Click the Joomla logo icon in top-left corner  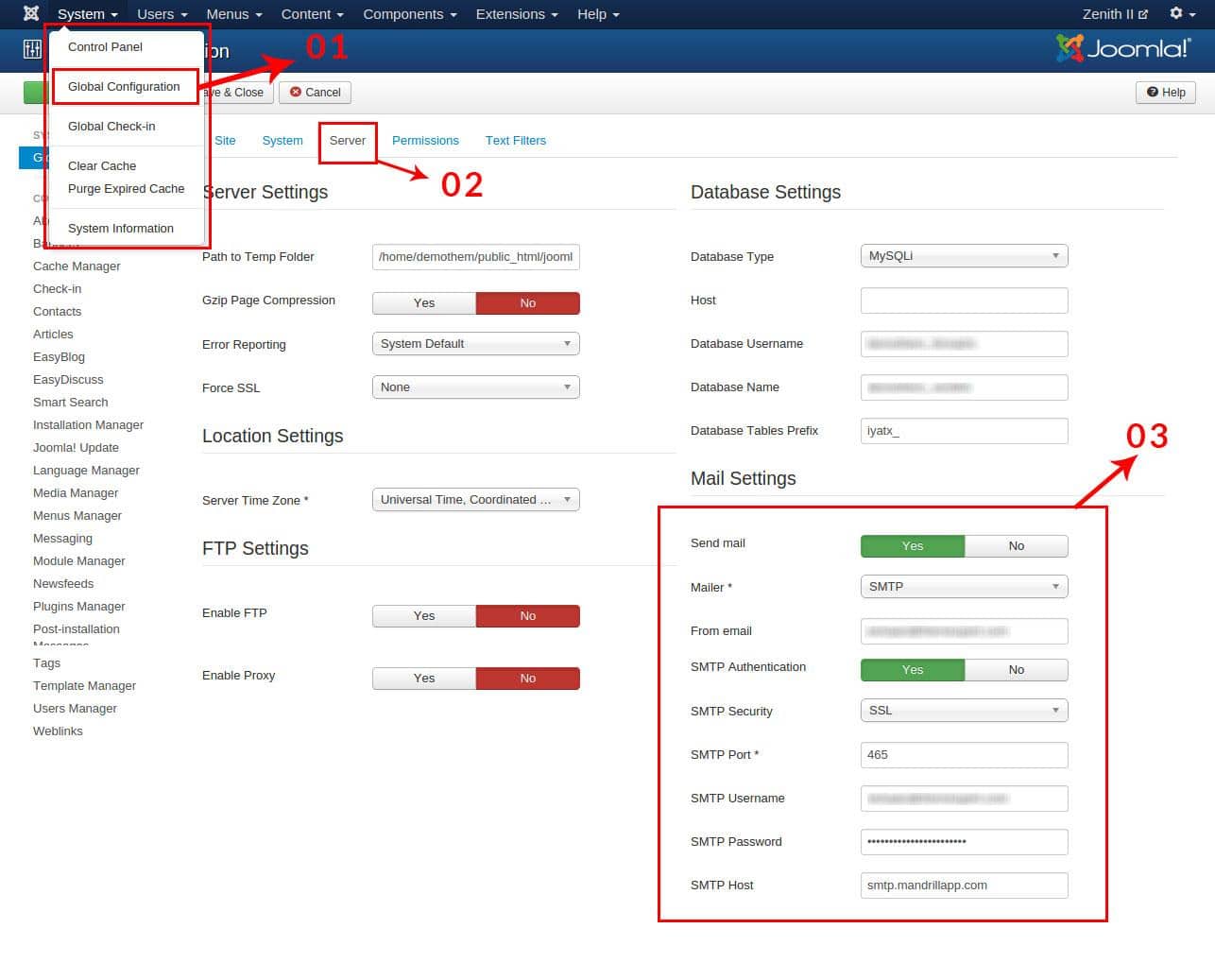[x=31, y=13]
